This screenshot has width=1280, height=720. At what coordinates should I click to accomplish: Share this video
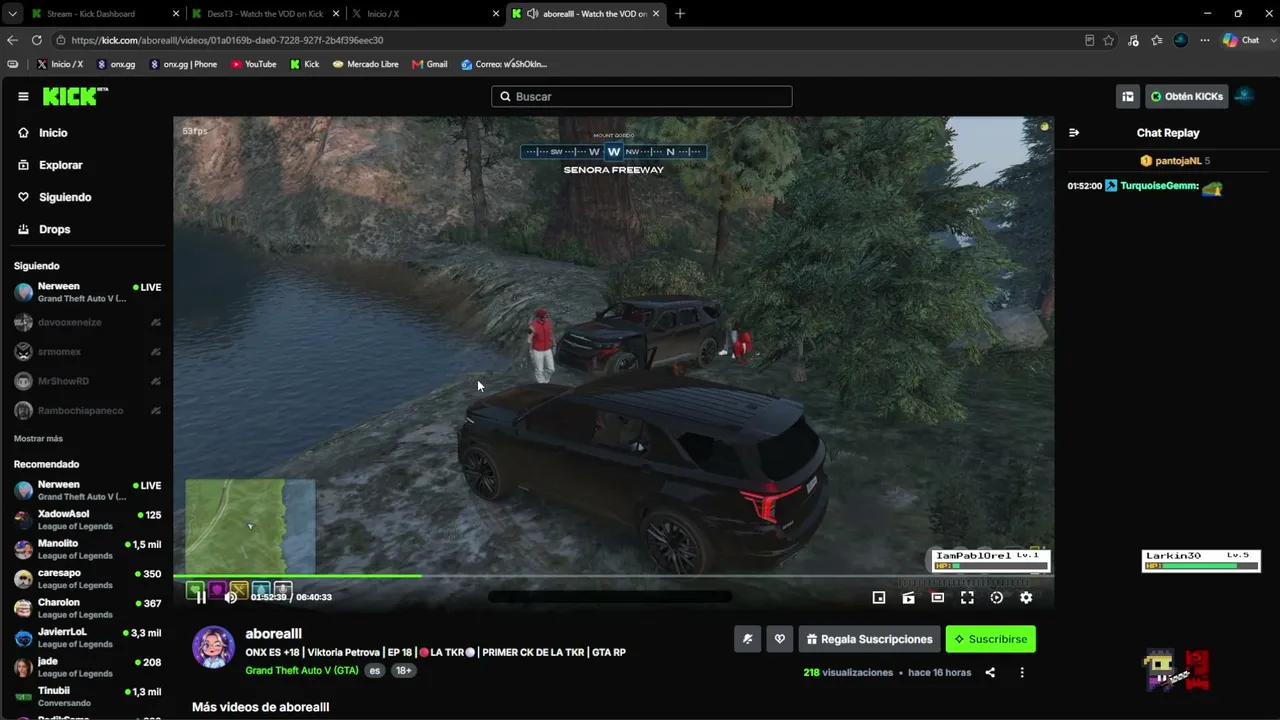click(990, 673)
